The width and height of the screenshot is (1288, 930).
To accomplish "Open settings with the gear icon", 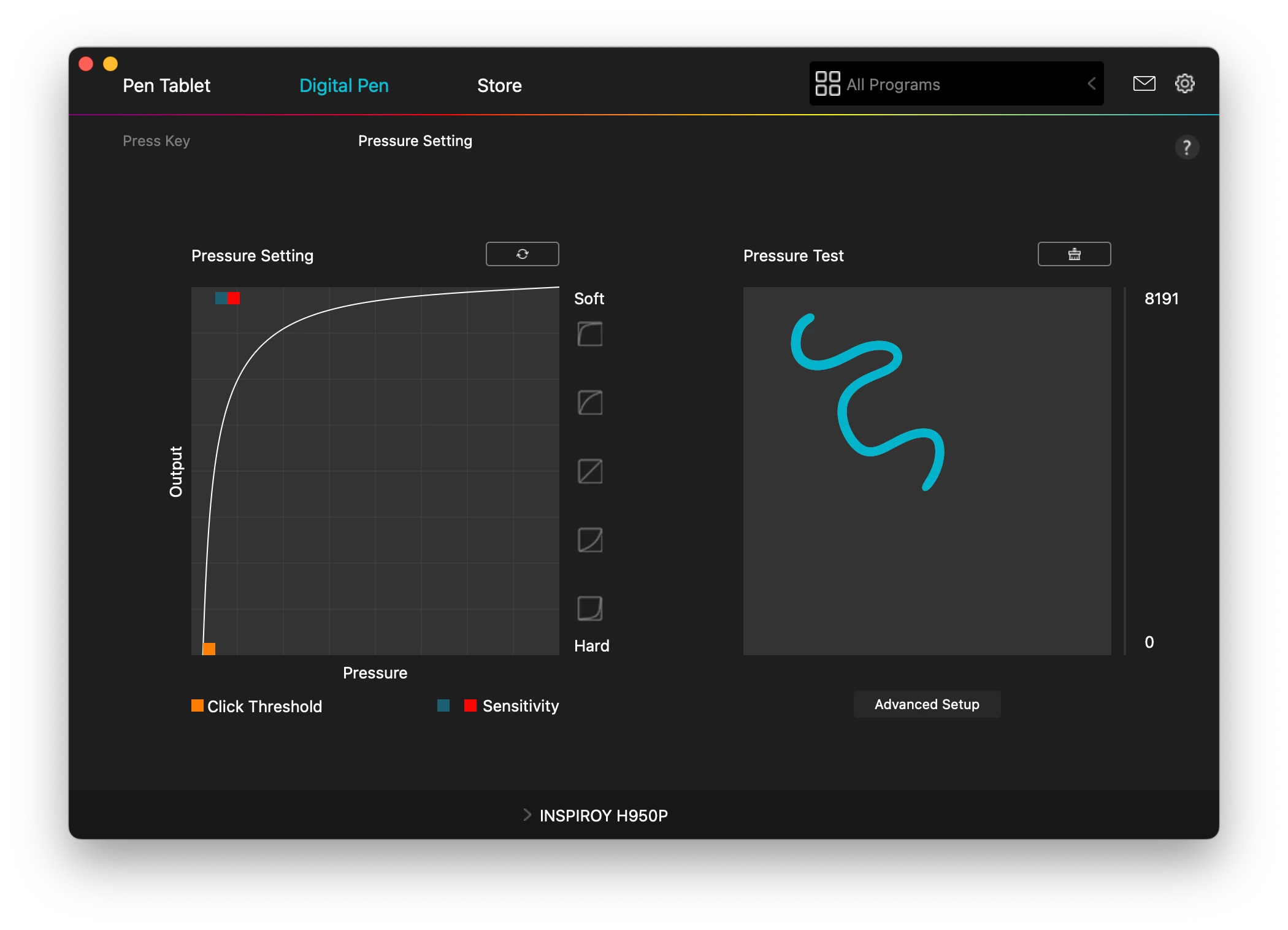I will click(x=1184, y=83).
